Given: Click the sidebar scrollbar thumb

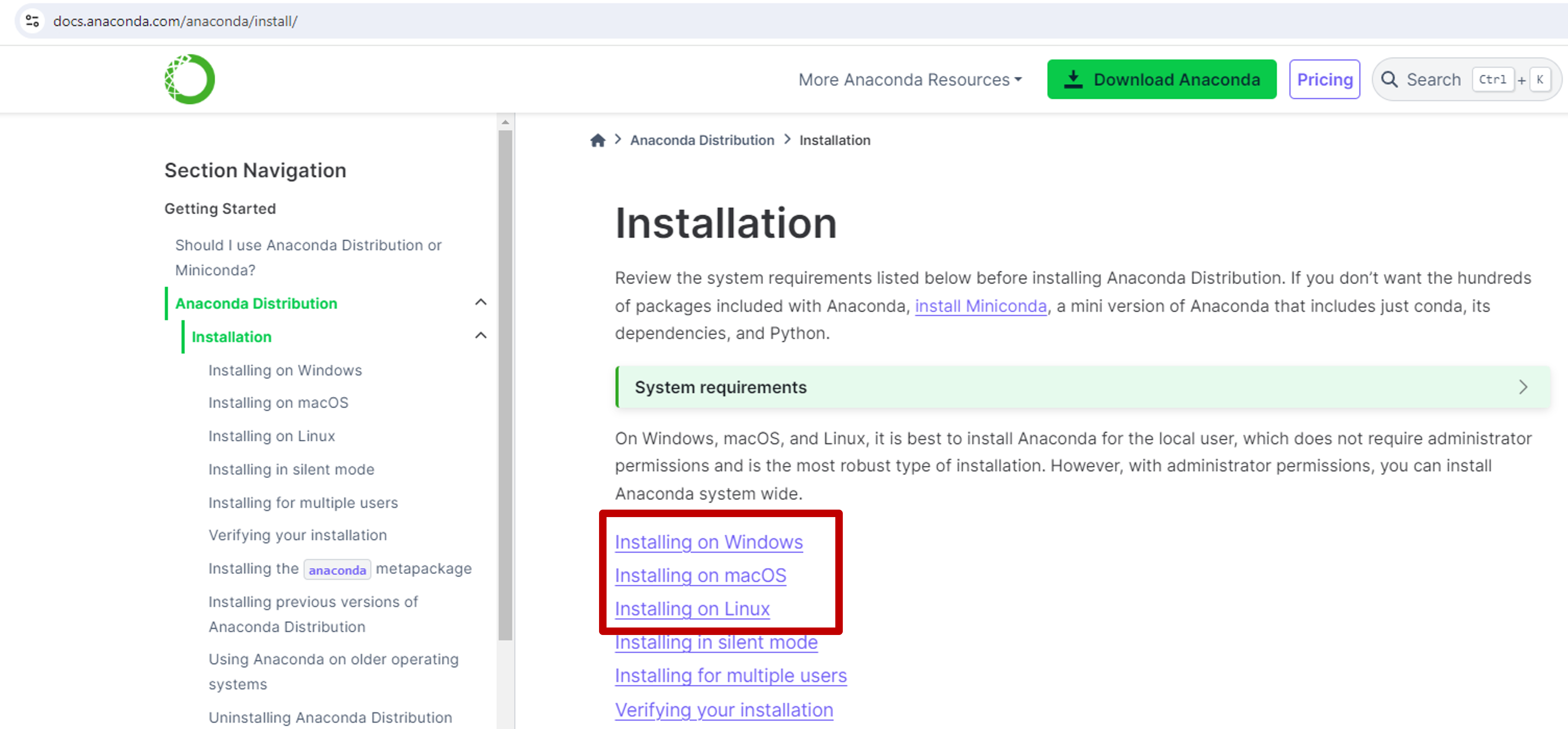Looking at the screenshot, I should [505, 385].
